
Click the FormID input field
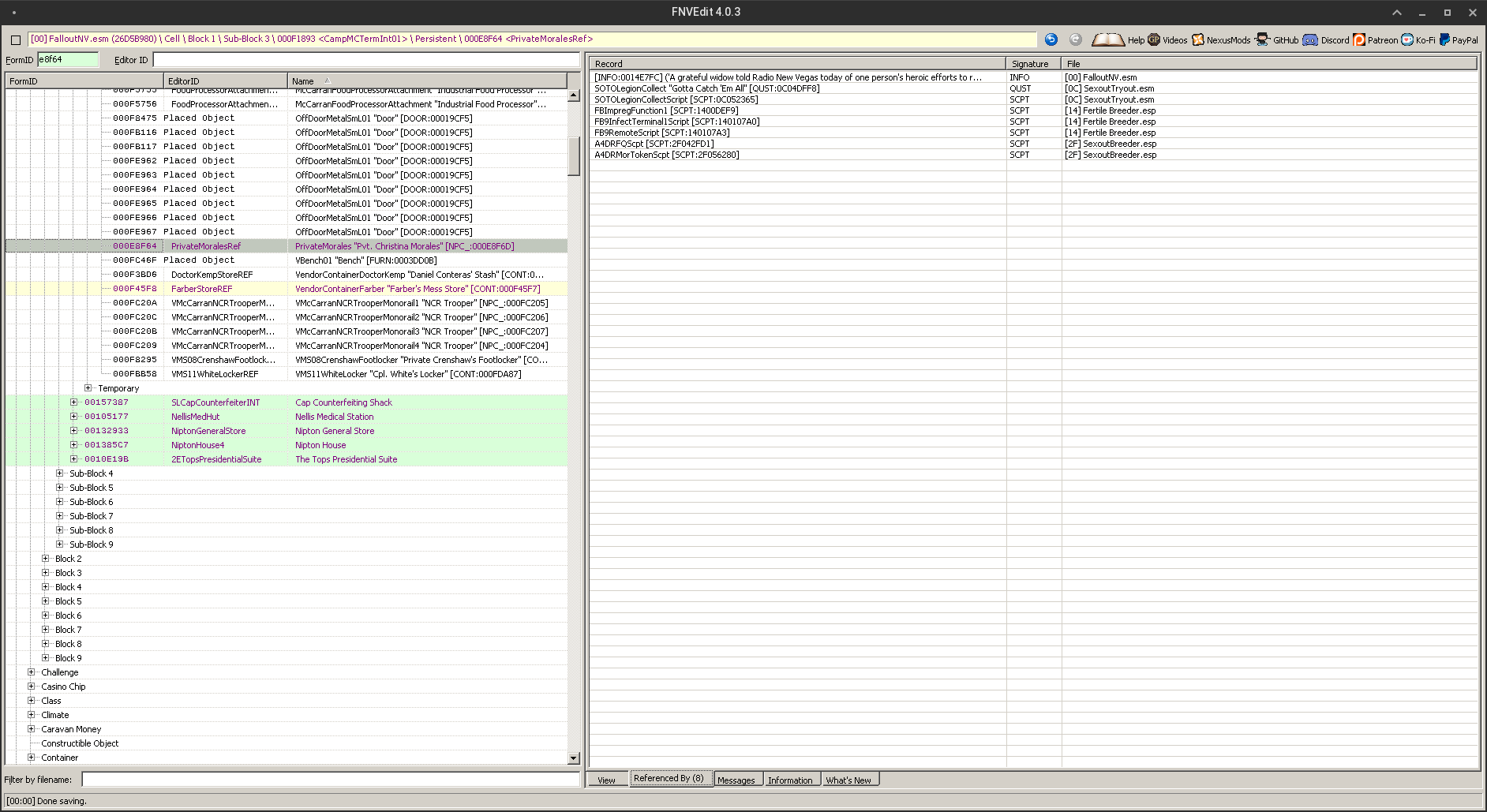click(68, 60)
